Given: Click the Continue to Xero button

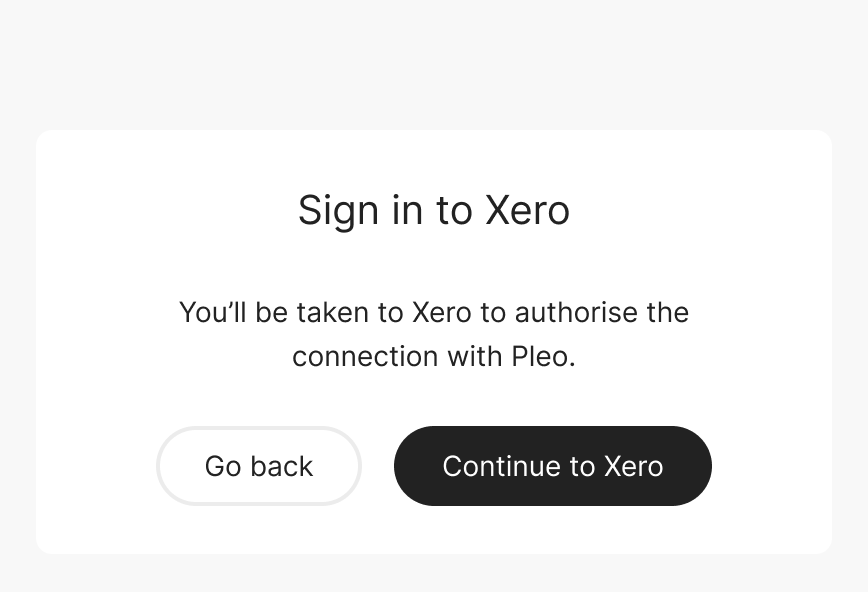Looking at the screenshot, I should pos(552,466).
